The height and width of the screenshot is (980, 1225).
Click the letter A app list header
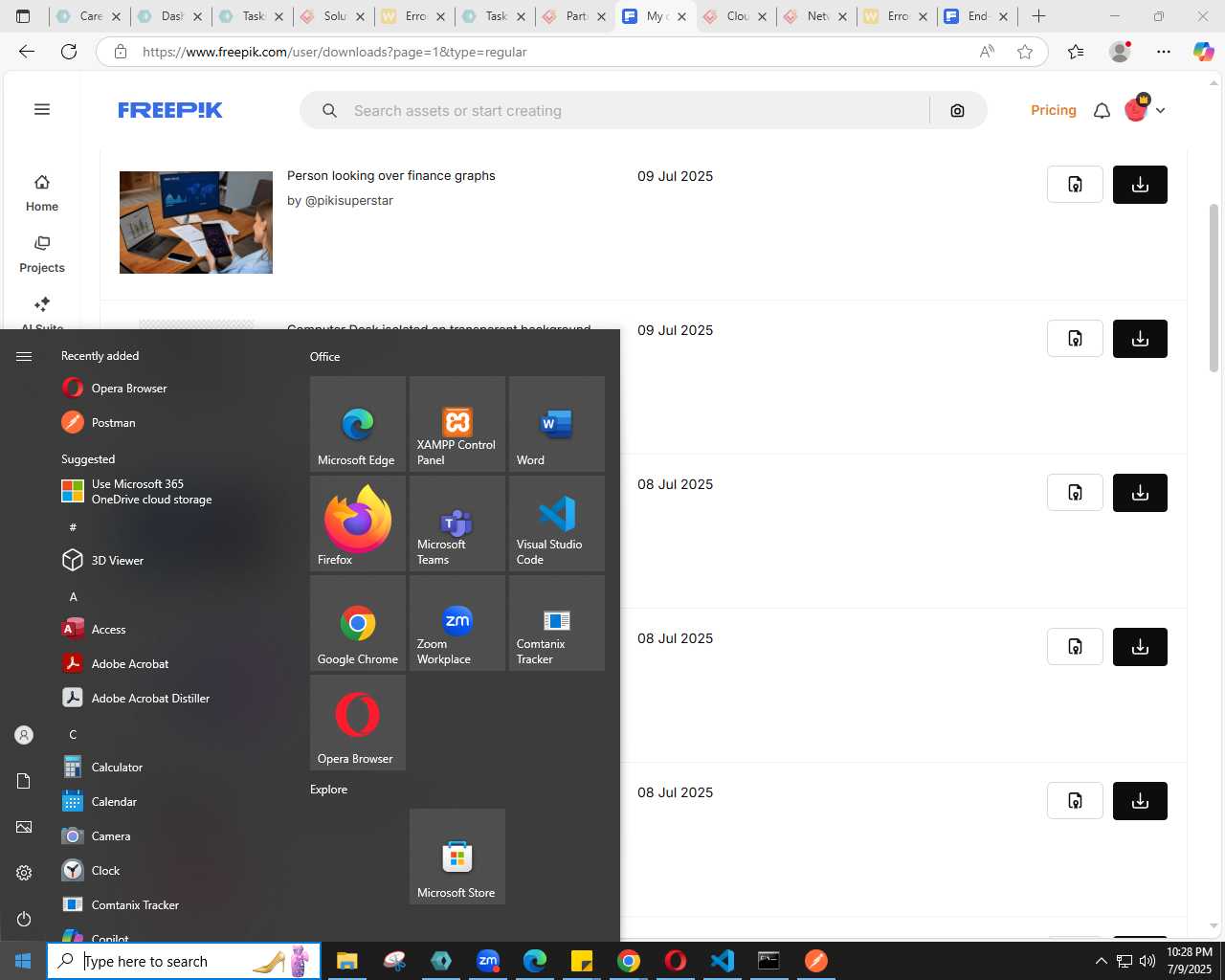(x=73, y=596)
